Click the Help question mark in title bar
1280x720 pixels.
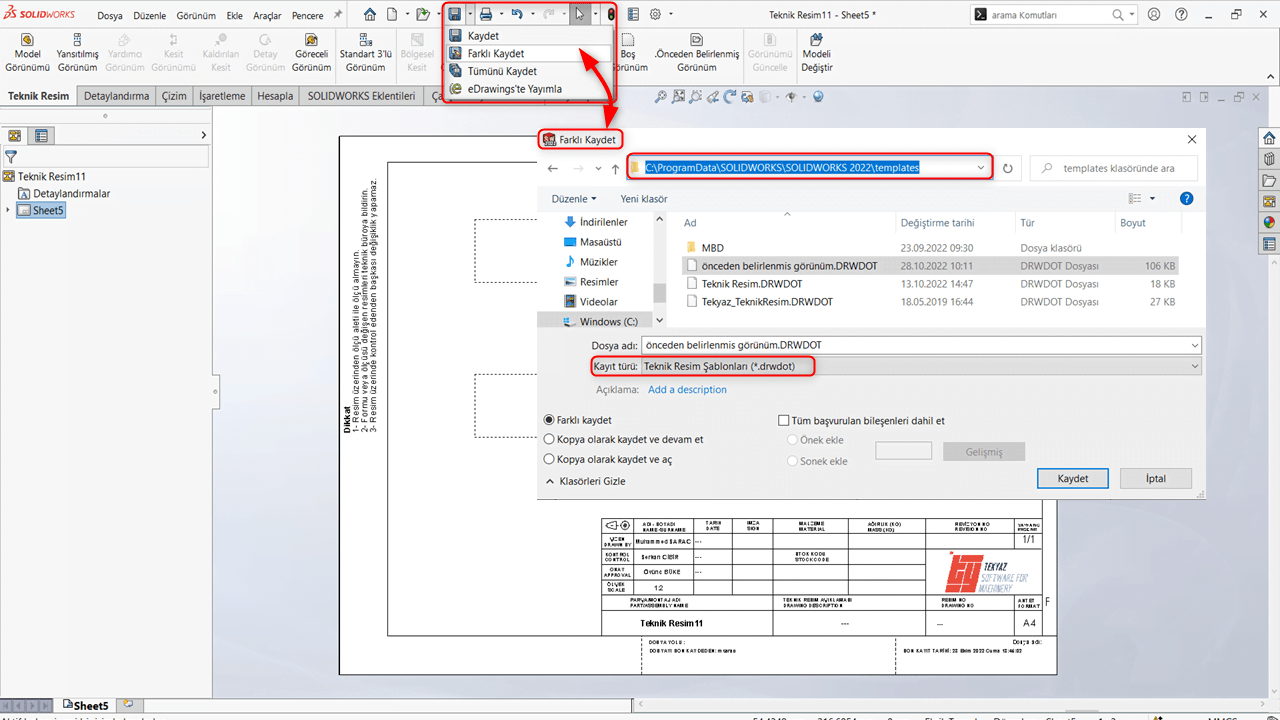click(x=1182, y=15)
